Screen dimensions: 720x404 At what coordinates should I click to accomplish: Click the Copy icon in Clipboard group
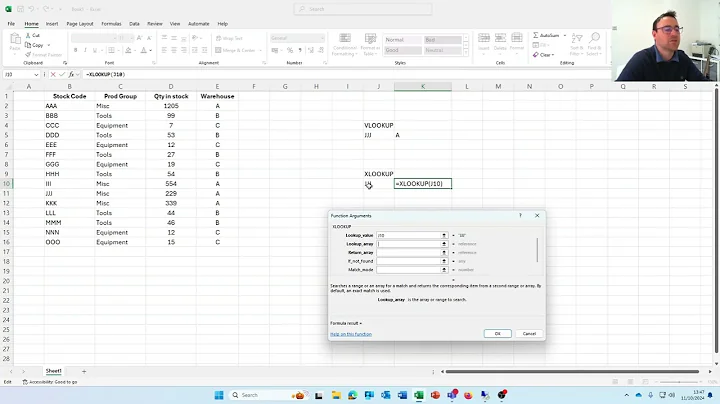pos(28,45)
